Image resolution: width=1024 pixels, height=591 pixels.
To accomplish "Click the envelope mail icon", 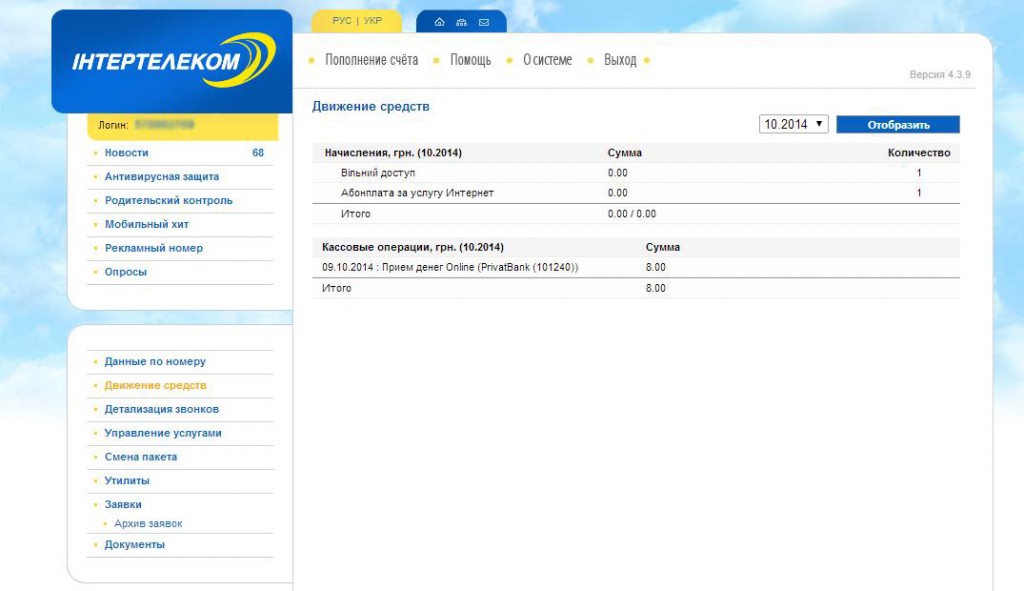I will (x=484, y=22).
